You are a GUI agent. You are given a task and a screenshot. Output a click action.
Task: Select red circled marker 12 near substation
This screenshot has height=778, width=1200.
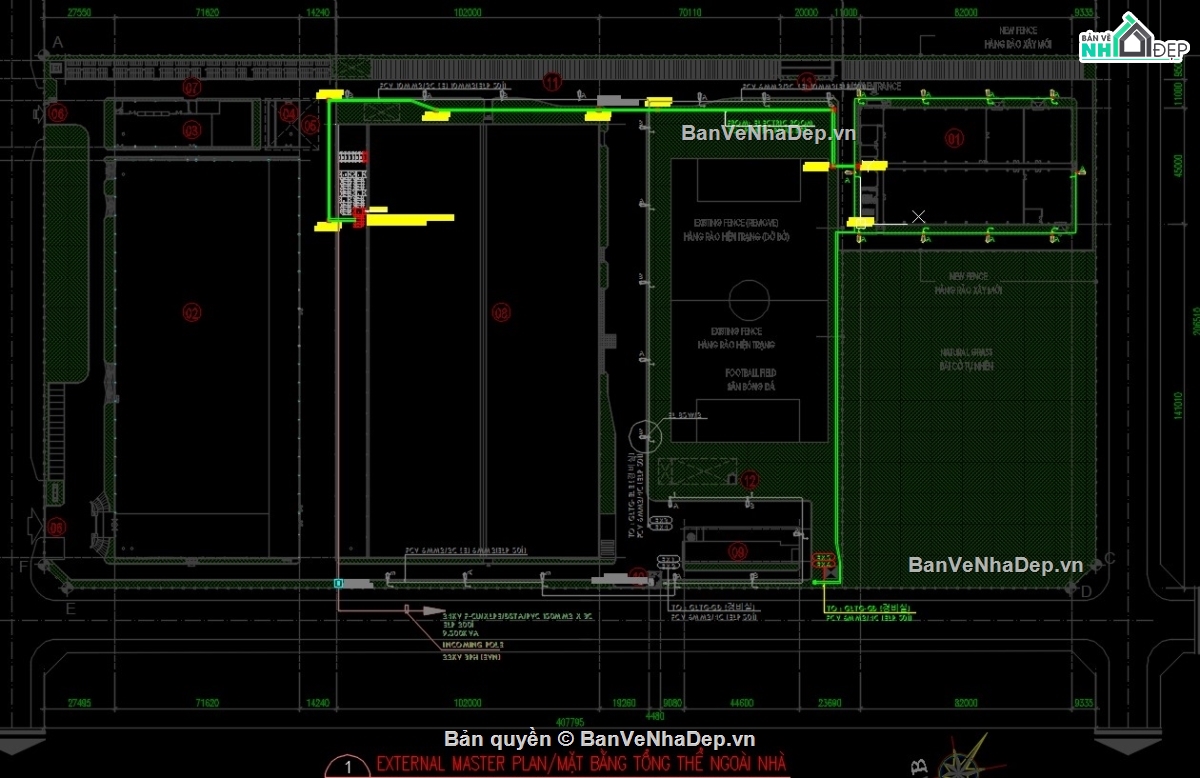tap(751, 481)
